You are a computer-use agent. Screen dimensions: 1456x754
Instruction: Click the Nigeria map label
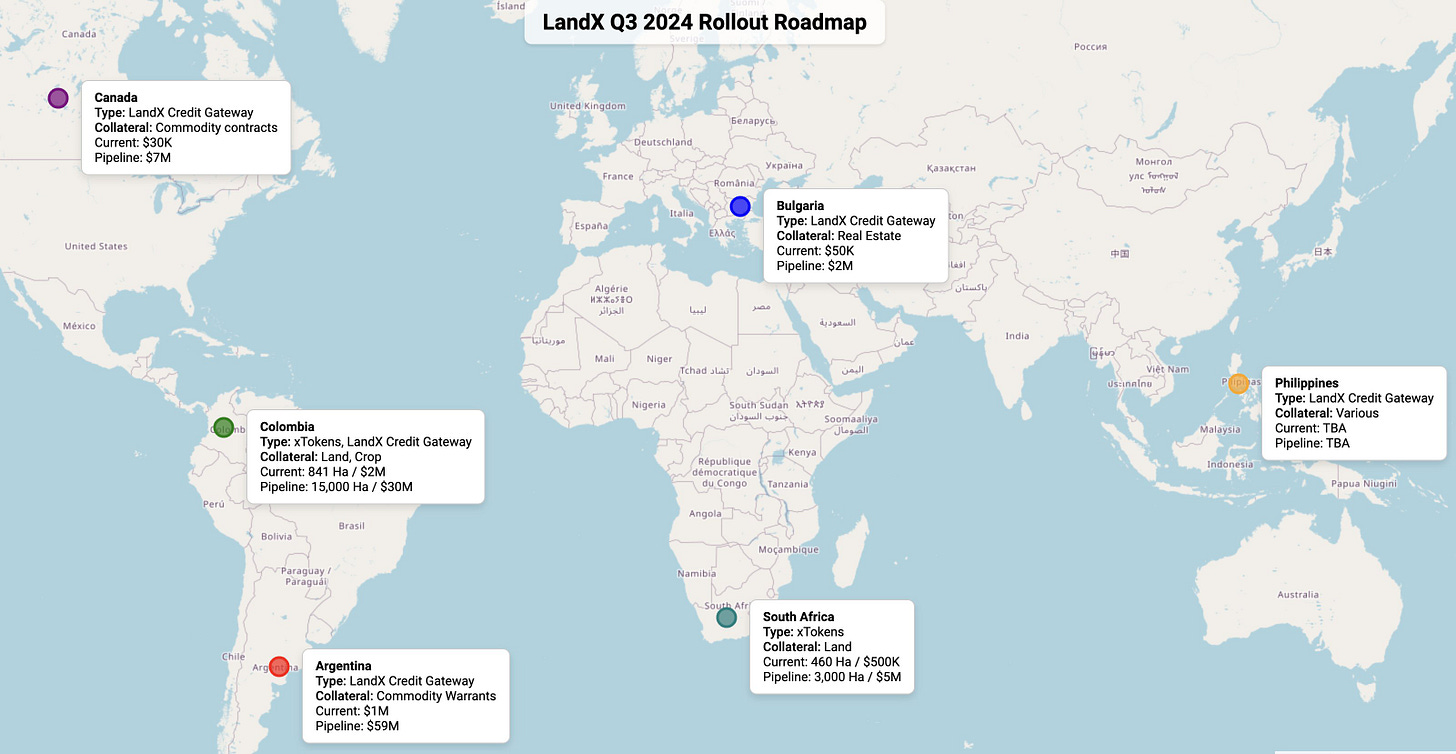(648, 405)
